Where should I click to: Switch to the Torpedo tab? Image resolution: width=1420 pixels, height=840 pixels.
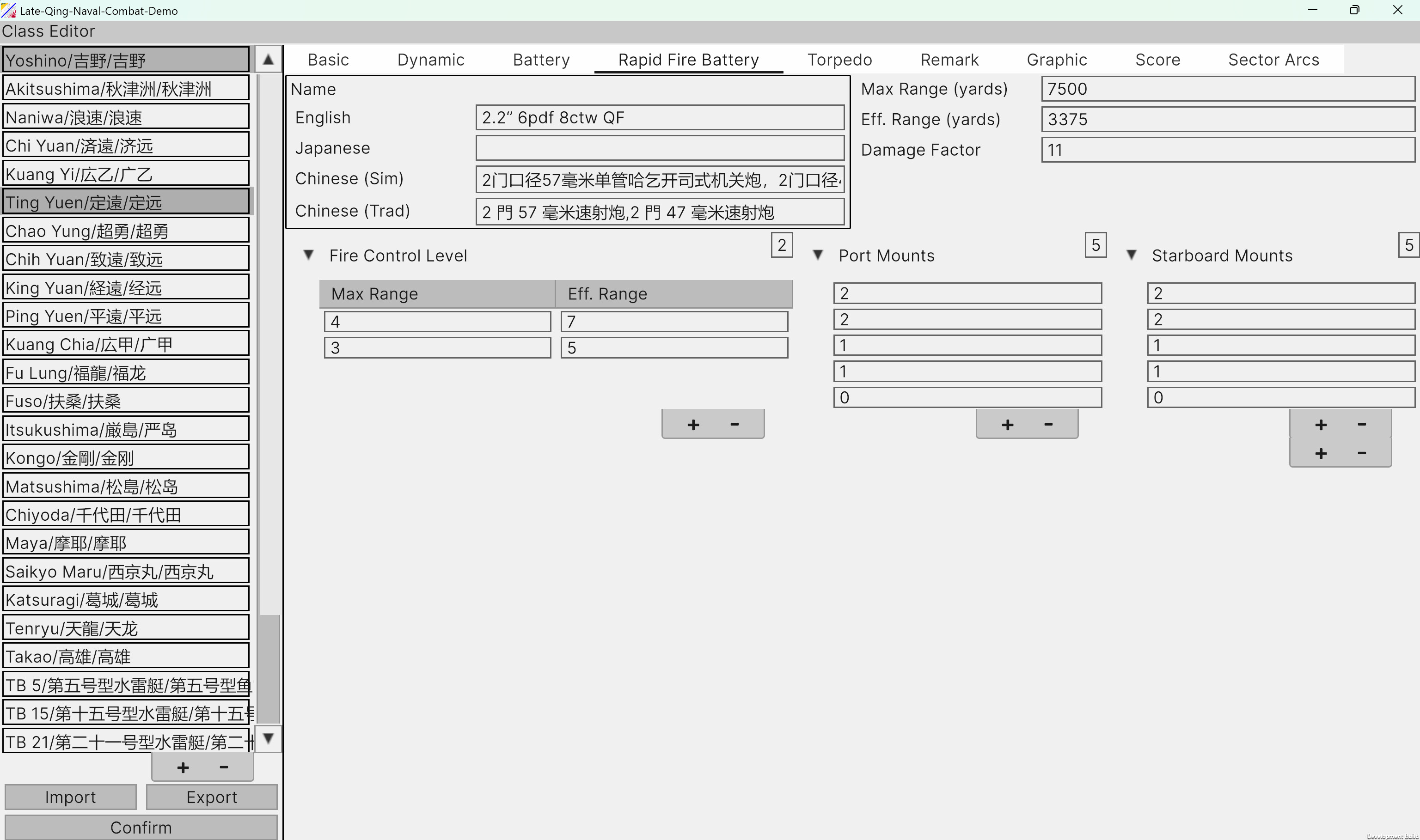coord(839,60)
